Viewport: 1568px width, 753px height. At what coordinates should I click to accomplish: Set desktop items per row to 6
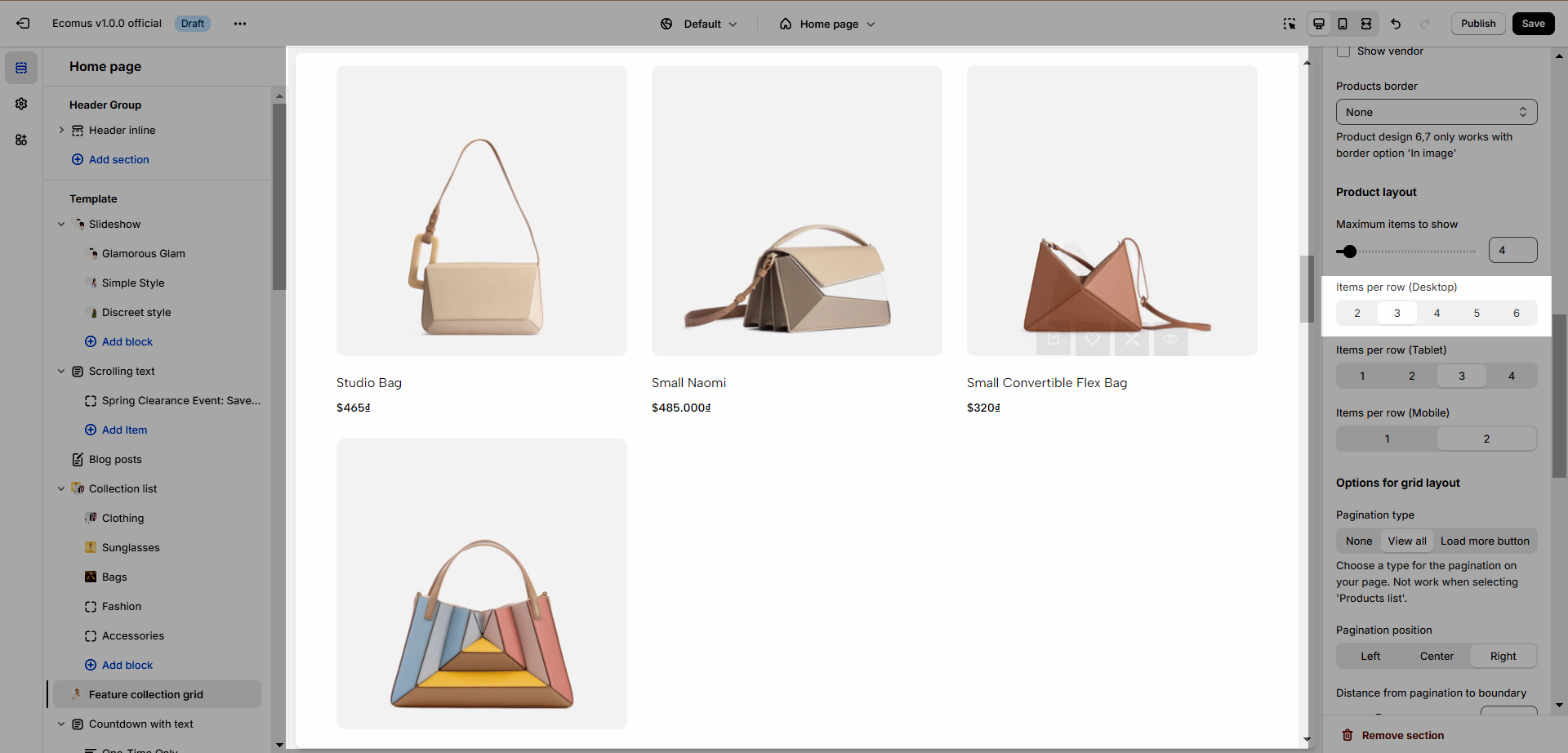pyautogui.click(x=1517, y=314)
